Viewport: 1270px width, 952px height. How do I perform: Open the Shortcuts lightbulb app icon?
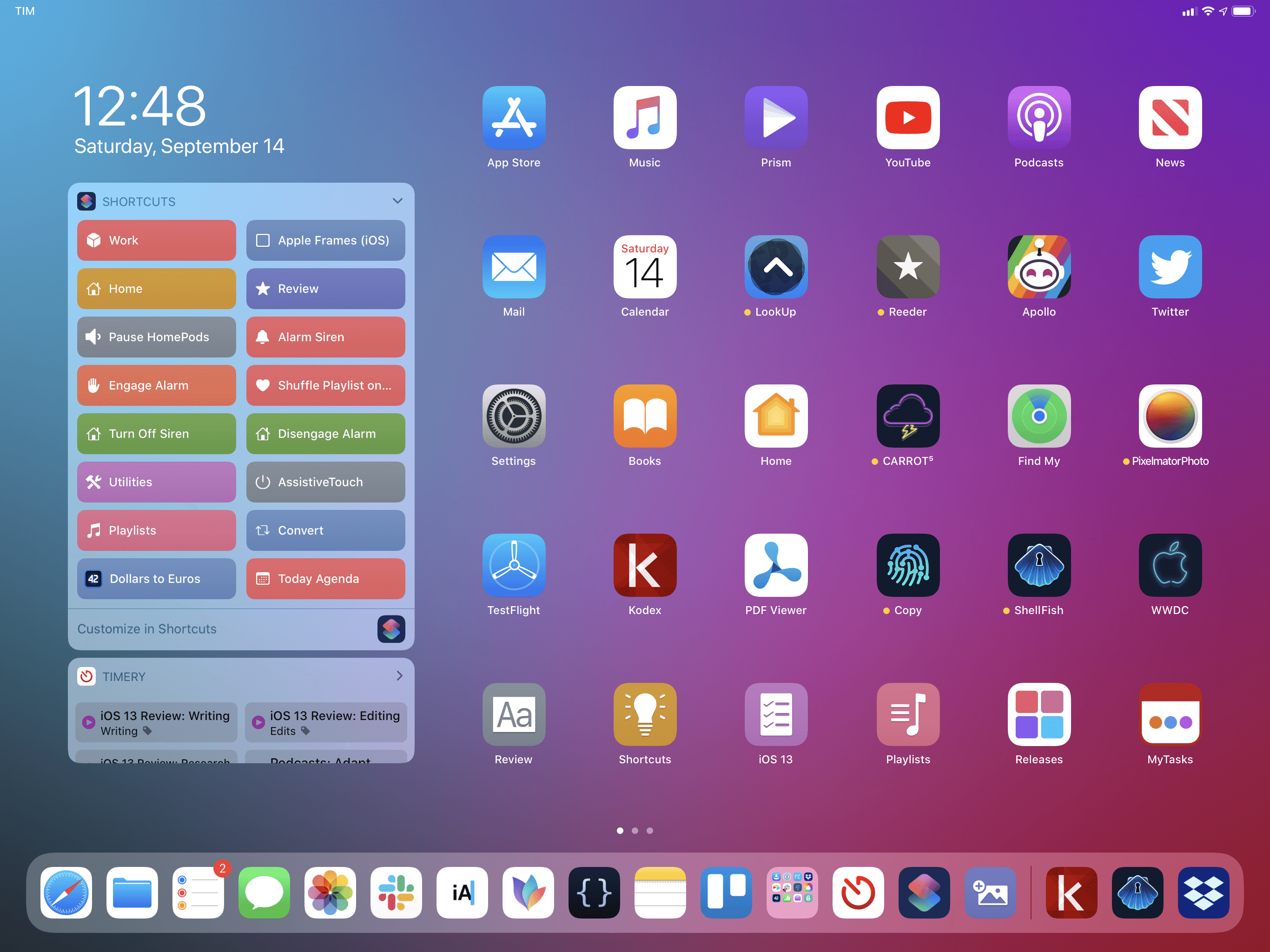[x=645, y=715]
